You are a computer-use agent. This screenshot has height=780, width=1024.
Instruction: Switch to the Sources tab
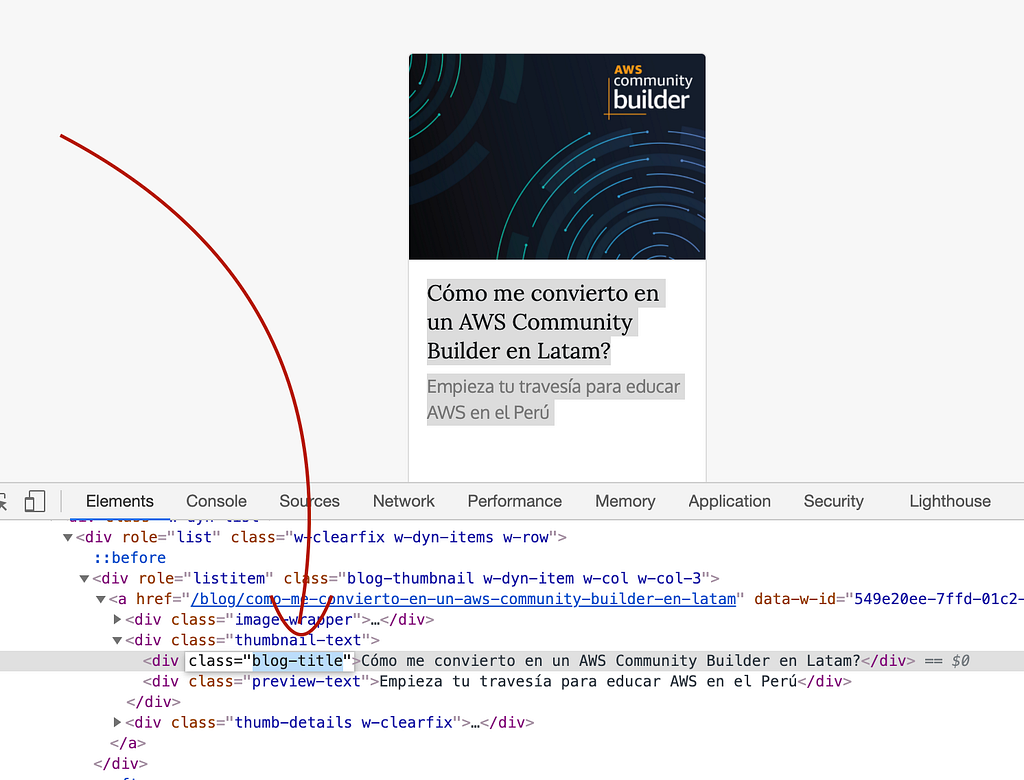[x=310, y=501]
